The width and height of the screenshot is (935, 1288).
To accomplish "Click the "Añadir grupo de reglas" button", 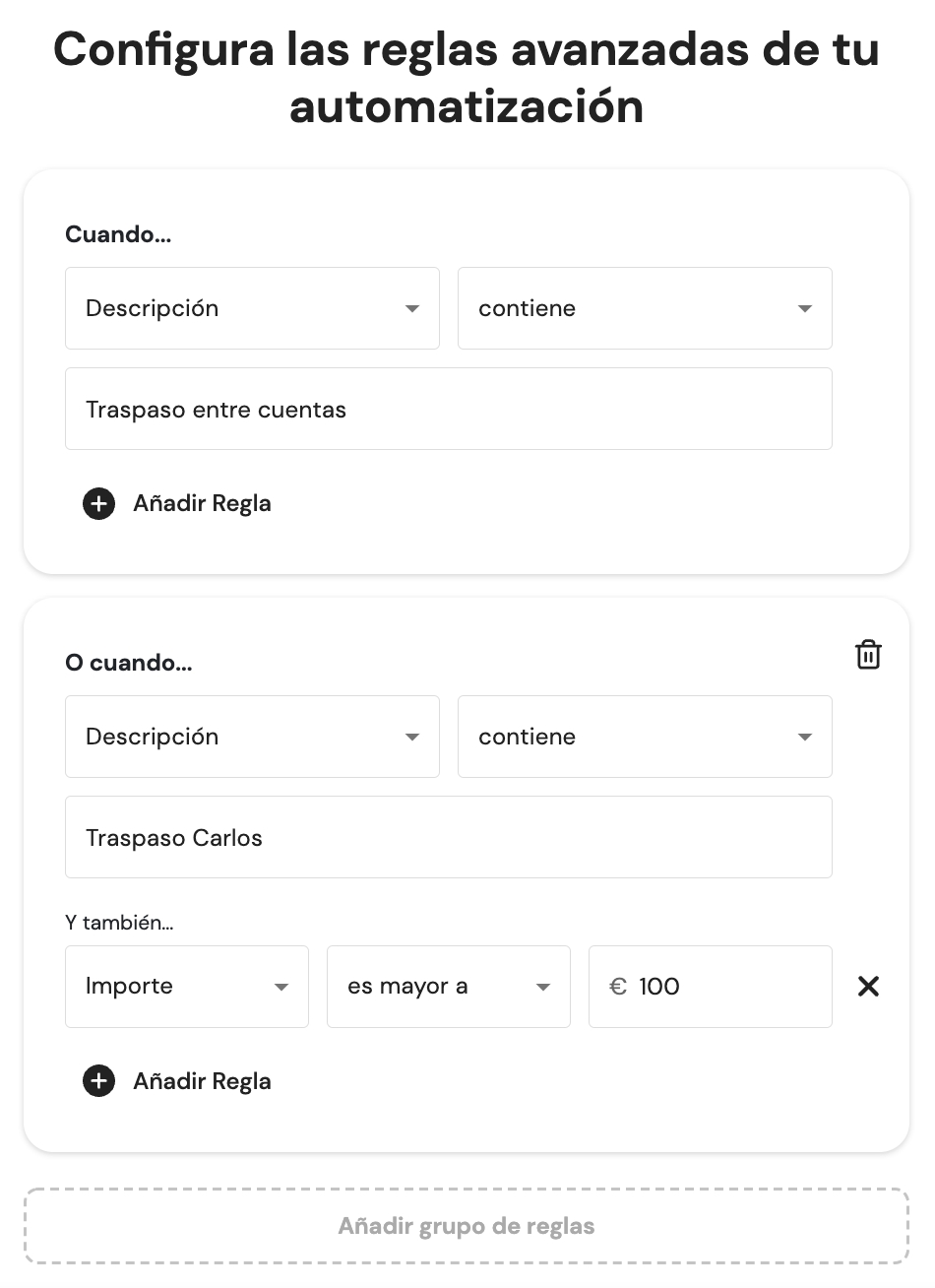I will click(467, 1227).
